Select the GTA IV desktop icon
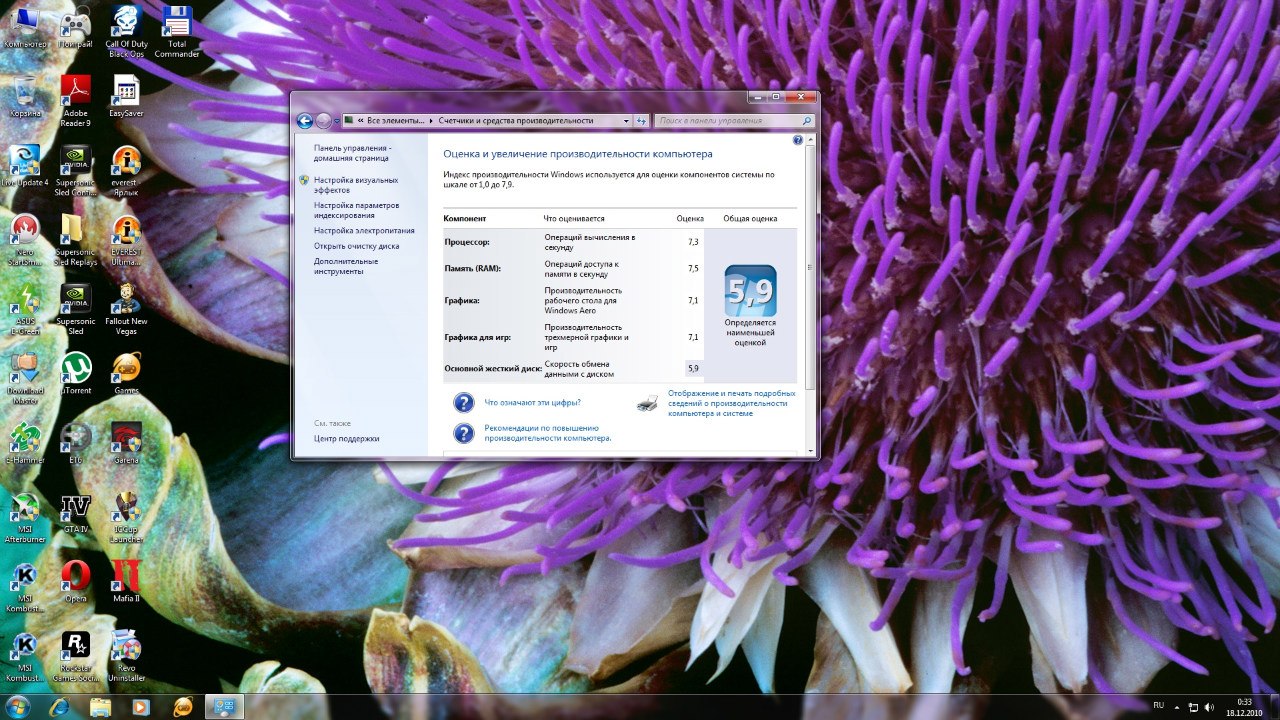Screen dimensions: 1280x720 click(76, 506)
